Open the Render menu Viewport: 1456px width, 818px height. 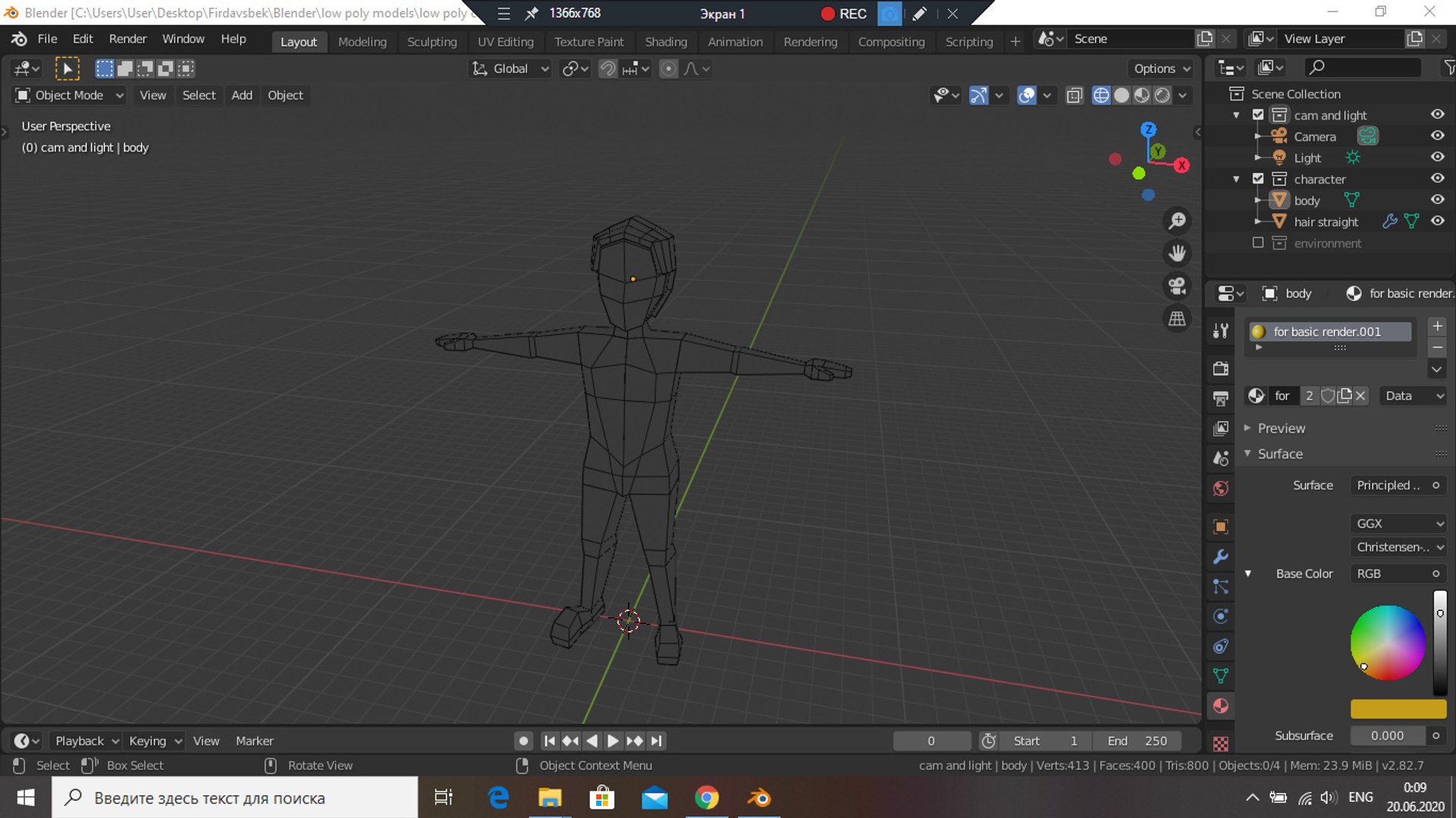click(127, 39)
